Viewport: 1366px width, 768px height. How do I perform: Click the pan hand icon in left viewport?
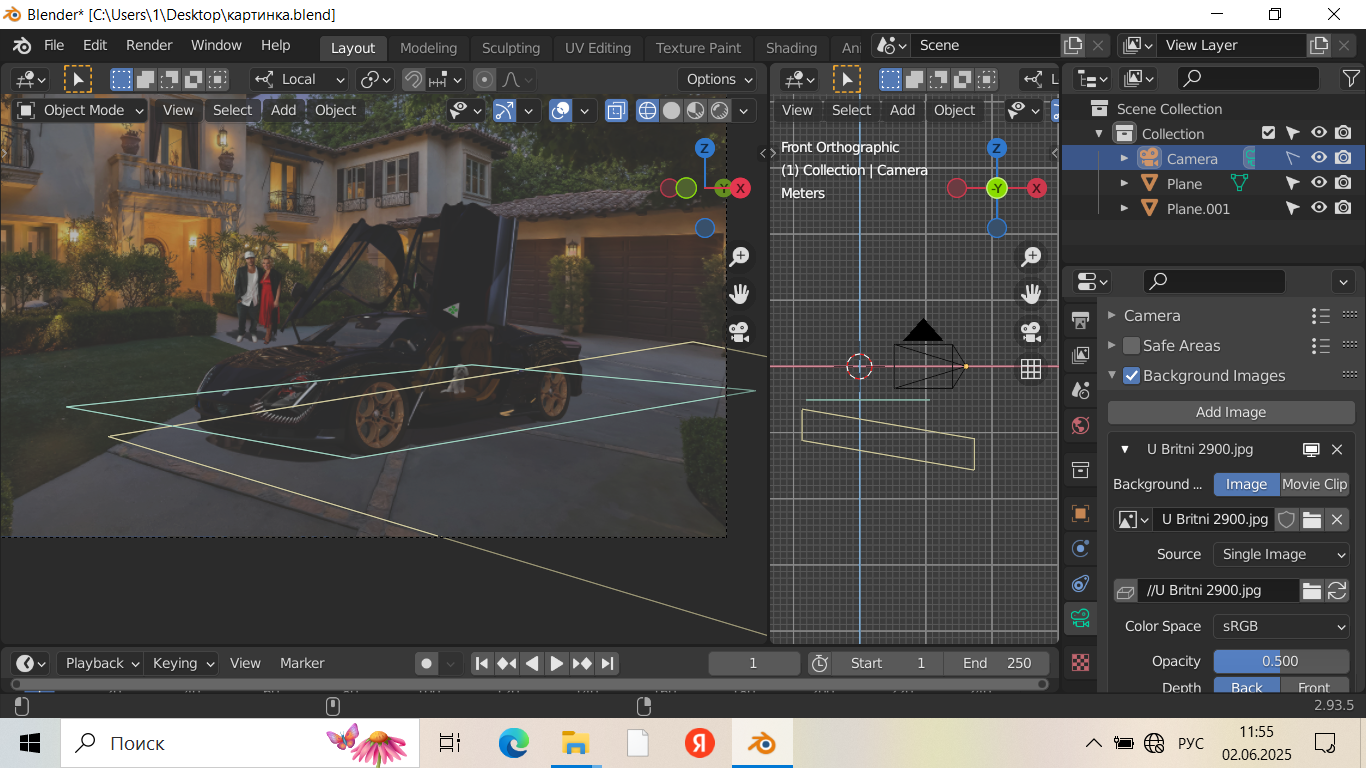739,294
